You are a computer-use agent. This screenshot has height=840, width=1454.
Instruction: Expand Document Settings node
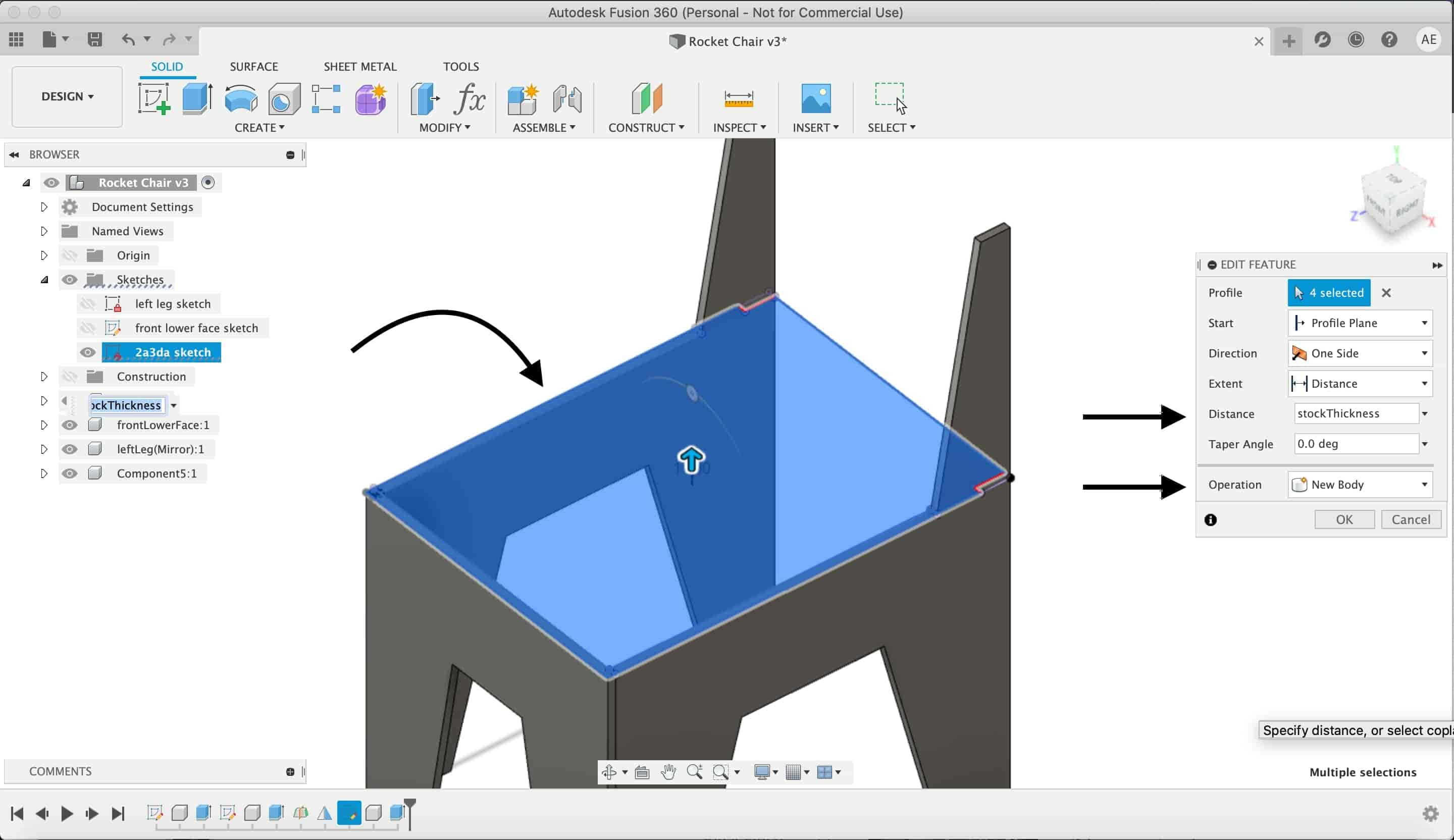click(44, 207)
